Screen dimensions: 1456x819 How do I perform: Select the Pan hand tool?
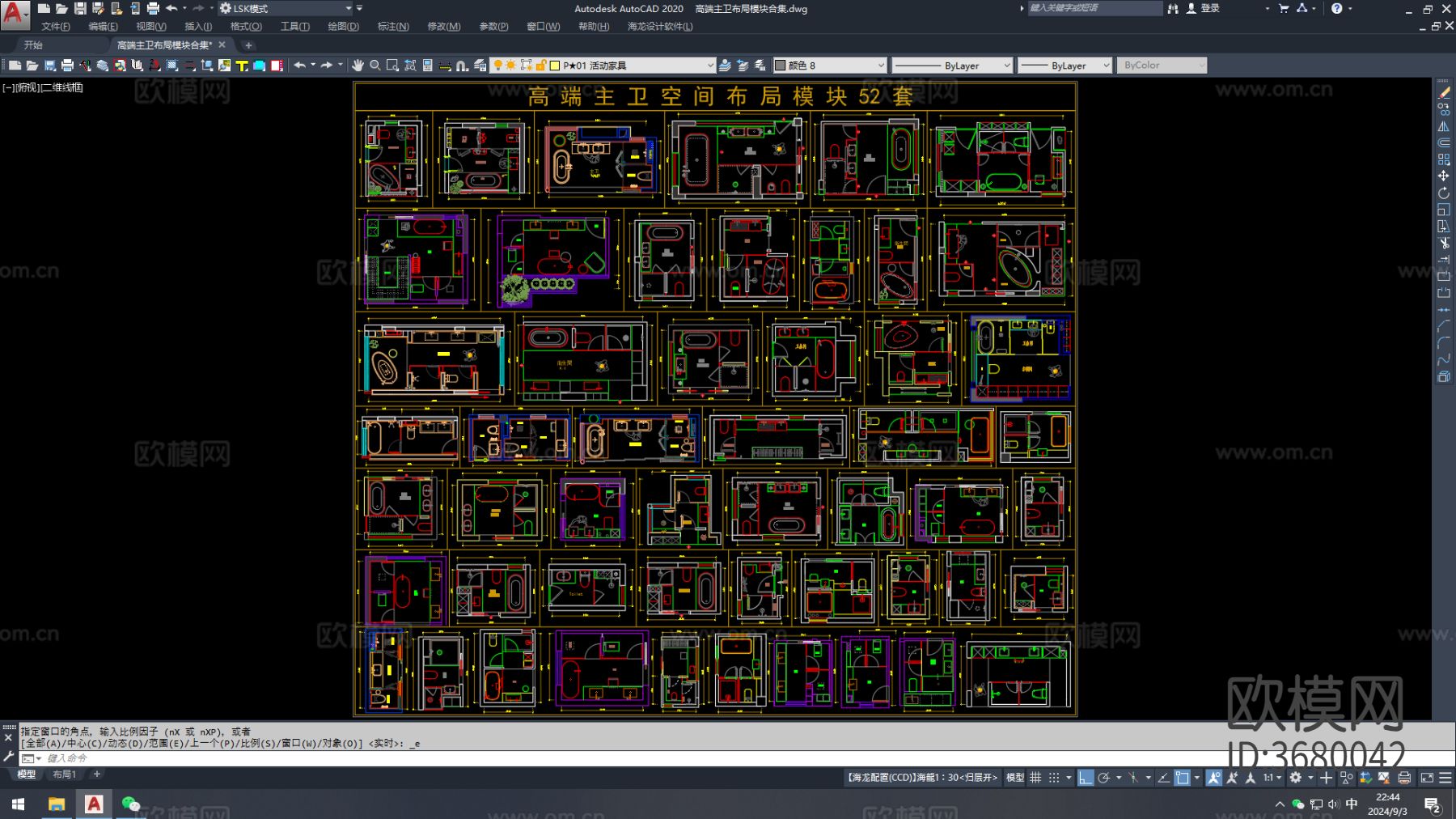pos(358,66)
